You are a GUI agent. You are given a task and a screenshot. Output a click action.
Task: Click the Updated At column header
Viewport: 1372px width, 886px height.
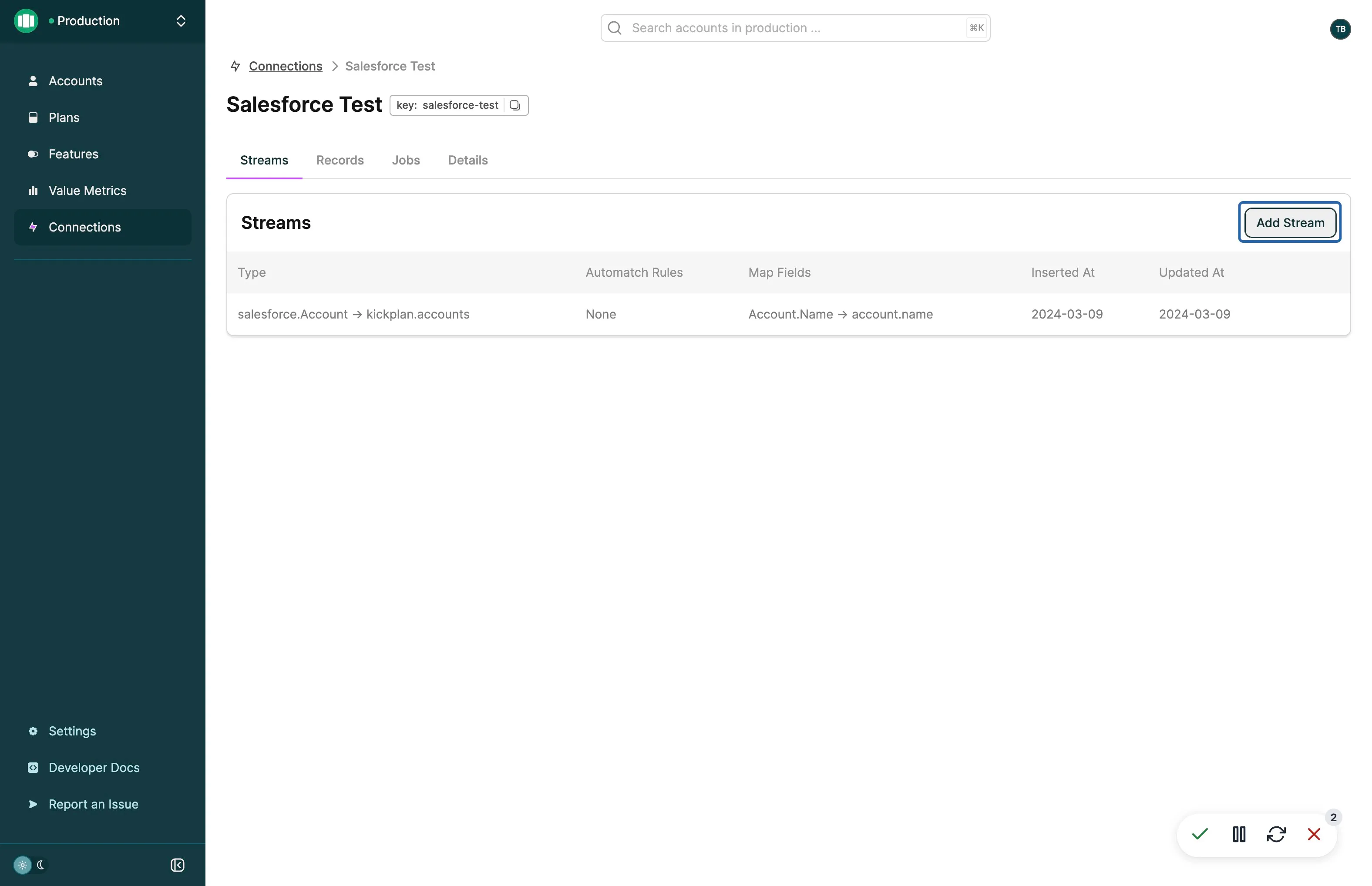click(1191, 273)
